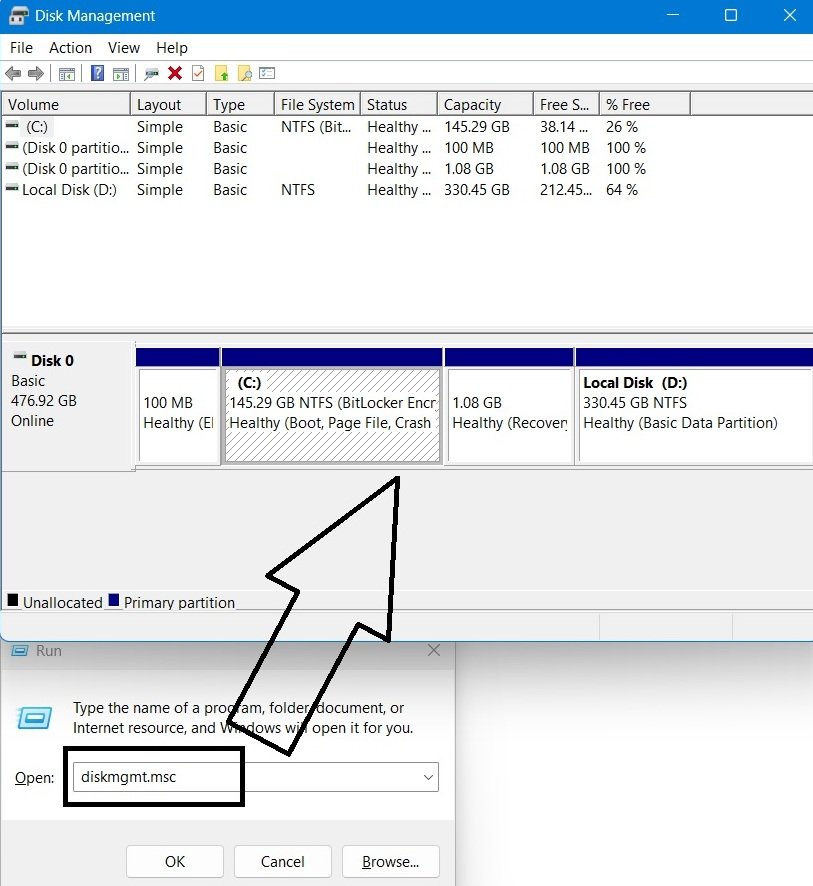The width and height of the screenshot is (813, 886).
Task: Click the drive icon of the (C:) volume row
Action: point(12,125)
